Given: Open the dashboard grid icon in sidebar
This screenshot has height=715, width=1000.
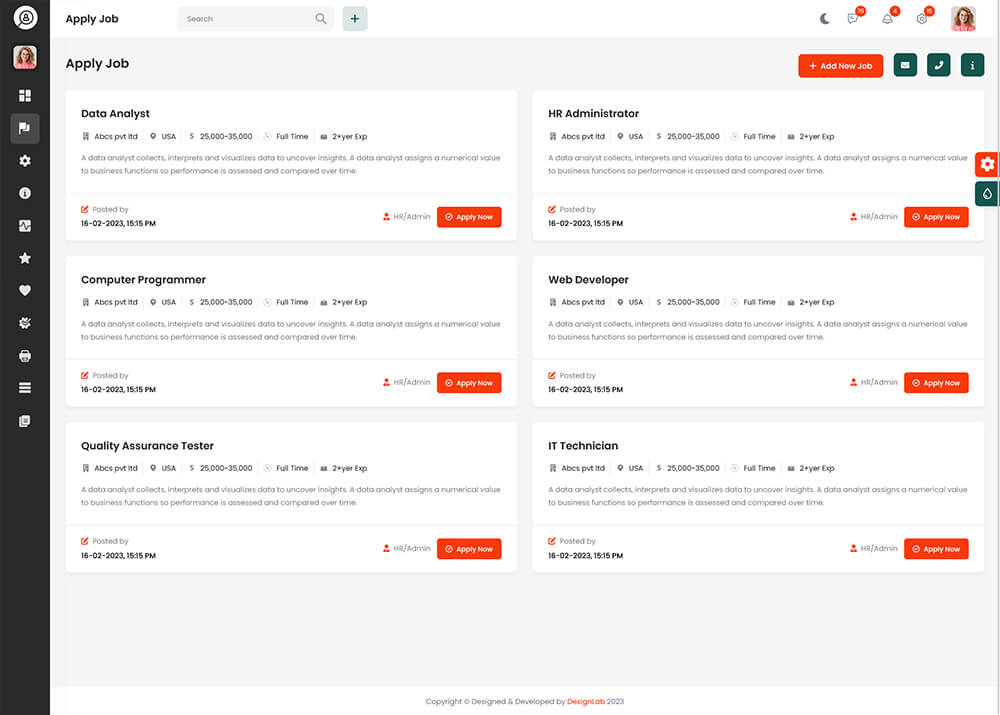Looking at the screenshot, I should (25, 96).
